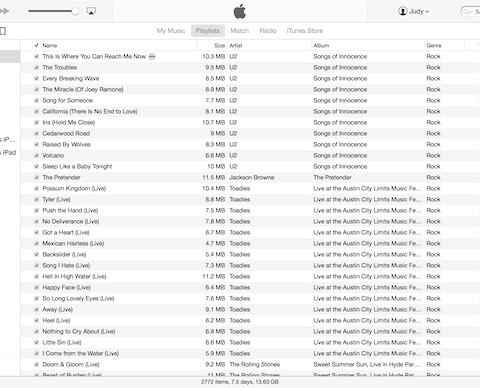480x388 pixels.
Task: Adjust the volume slider knob
Action: 75,11
